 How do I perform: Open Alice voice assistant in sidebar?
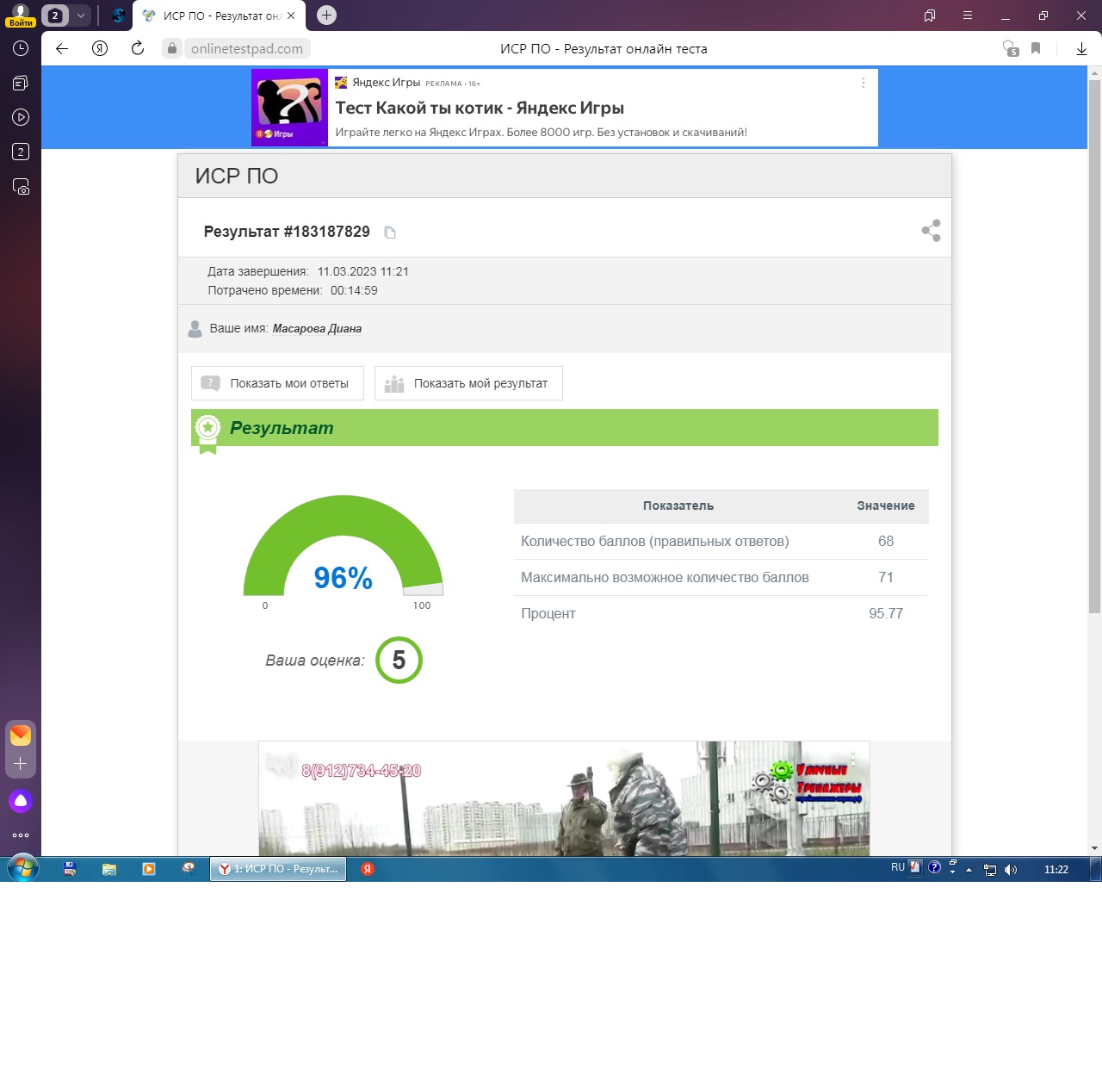point(21,801)
